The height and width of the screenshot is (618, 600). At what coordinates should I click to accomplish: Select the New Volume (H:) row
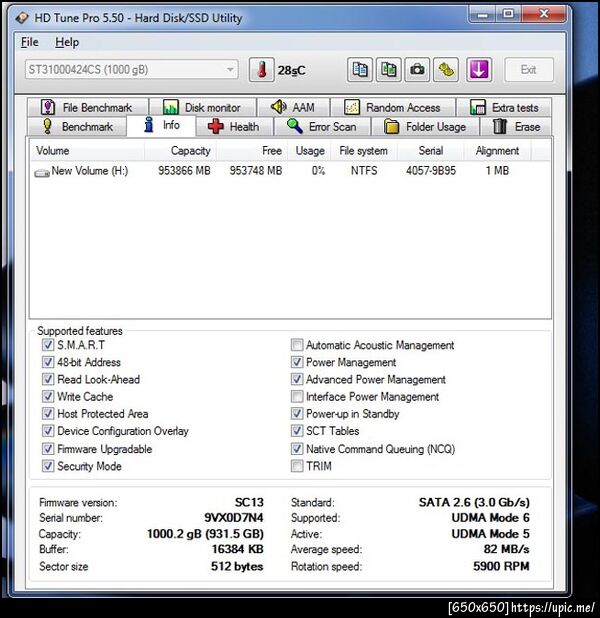click(290, 171)
